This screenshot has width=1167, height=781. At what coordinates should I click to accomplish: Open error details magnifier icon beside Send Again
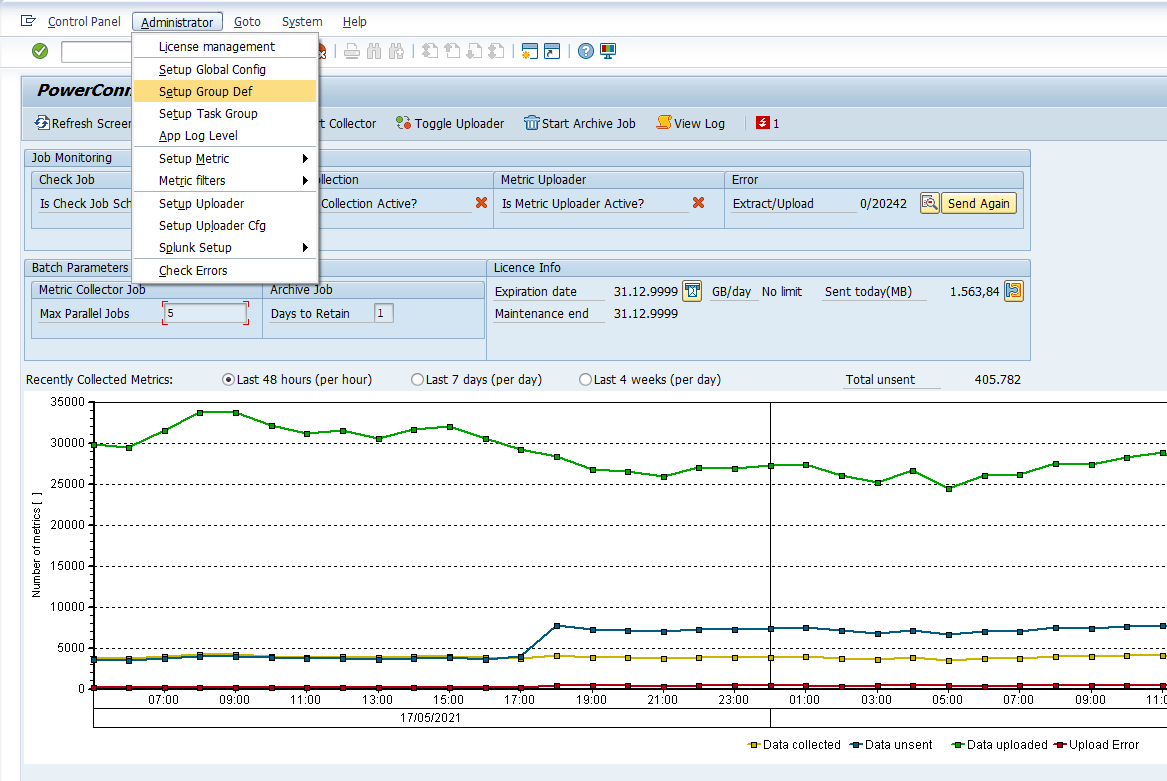(x=929, y=203)
